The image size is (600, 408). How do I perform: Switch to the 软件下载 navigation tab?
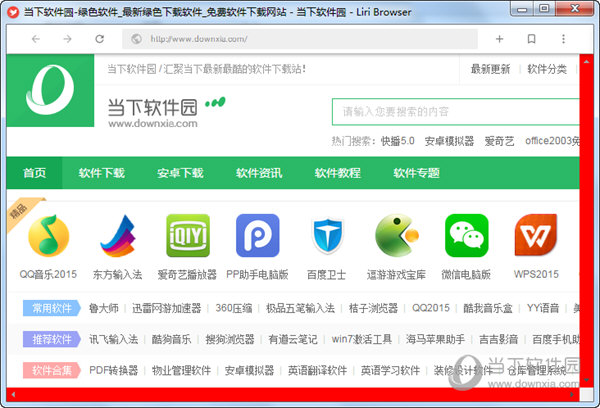[x=102, y=173]
